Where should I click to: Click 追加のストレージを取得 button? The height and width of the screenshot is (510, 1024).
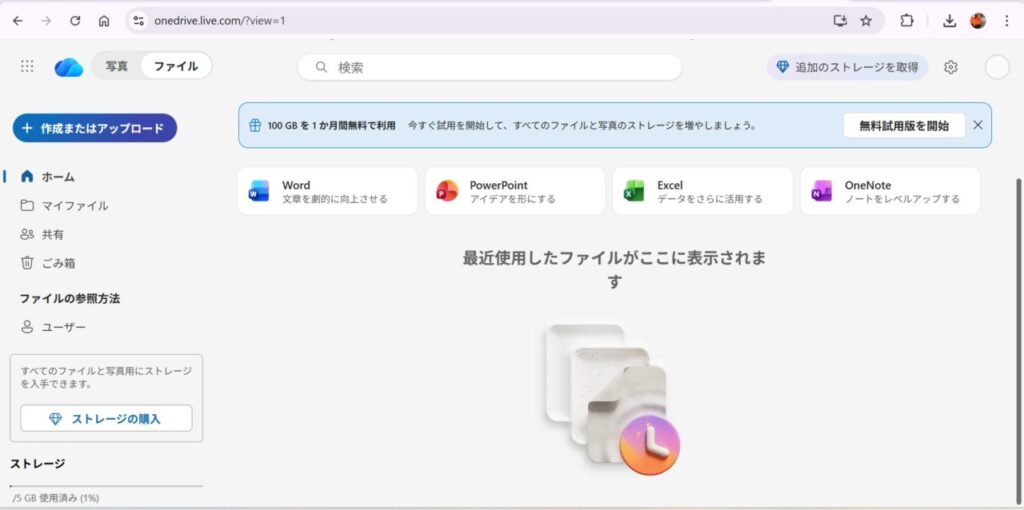(x=847, y=67)
